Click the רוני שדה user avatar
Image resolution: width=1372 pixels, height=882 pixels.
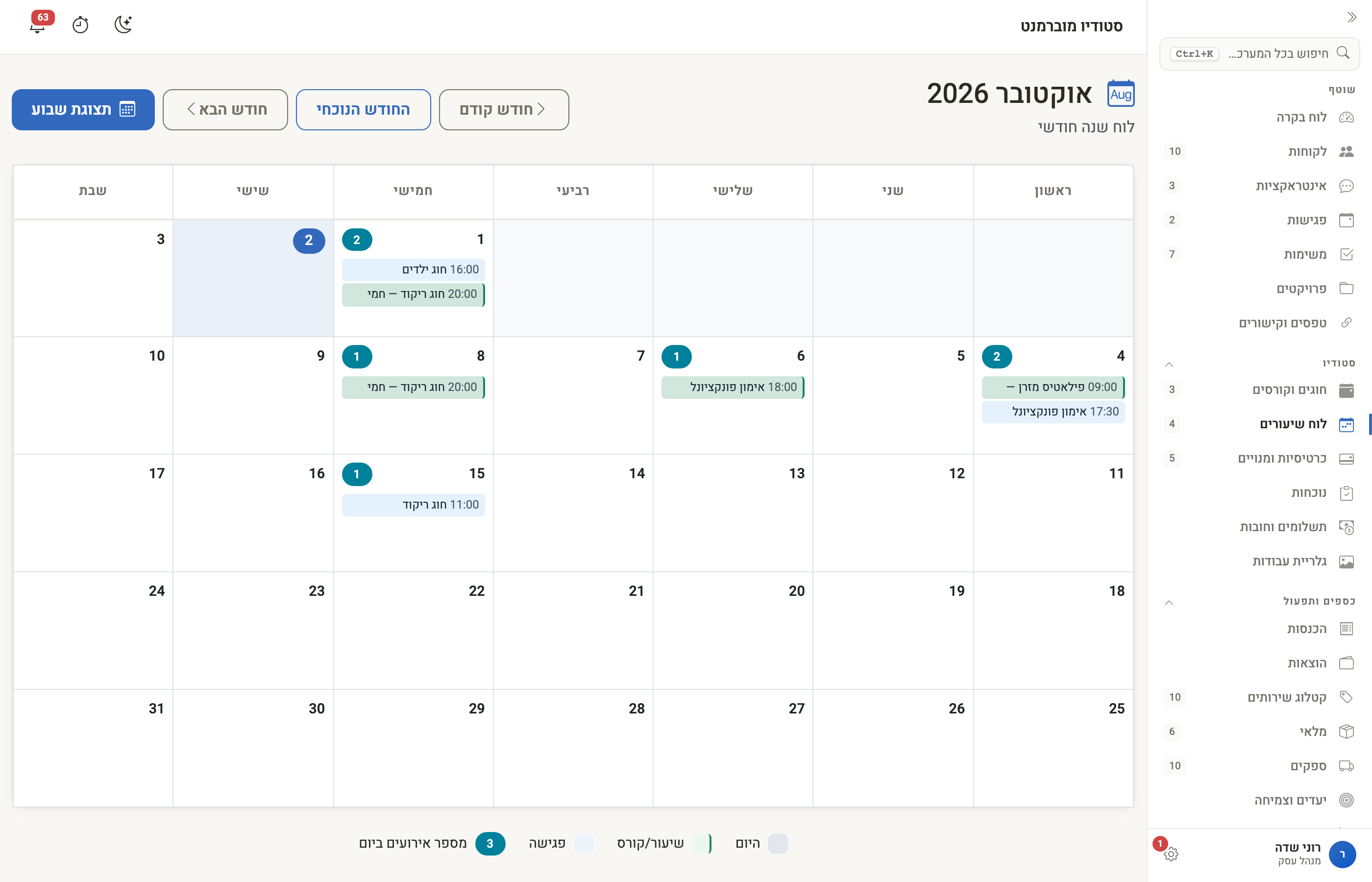(1342, 855)
